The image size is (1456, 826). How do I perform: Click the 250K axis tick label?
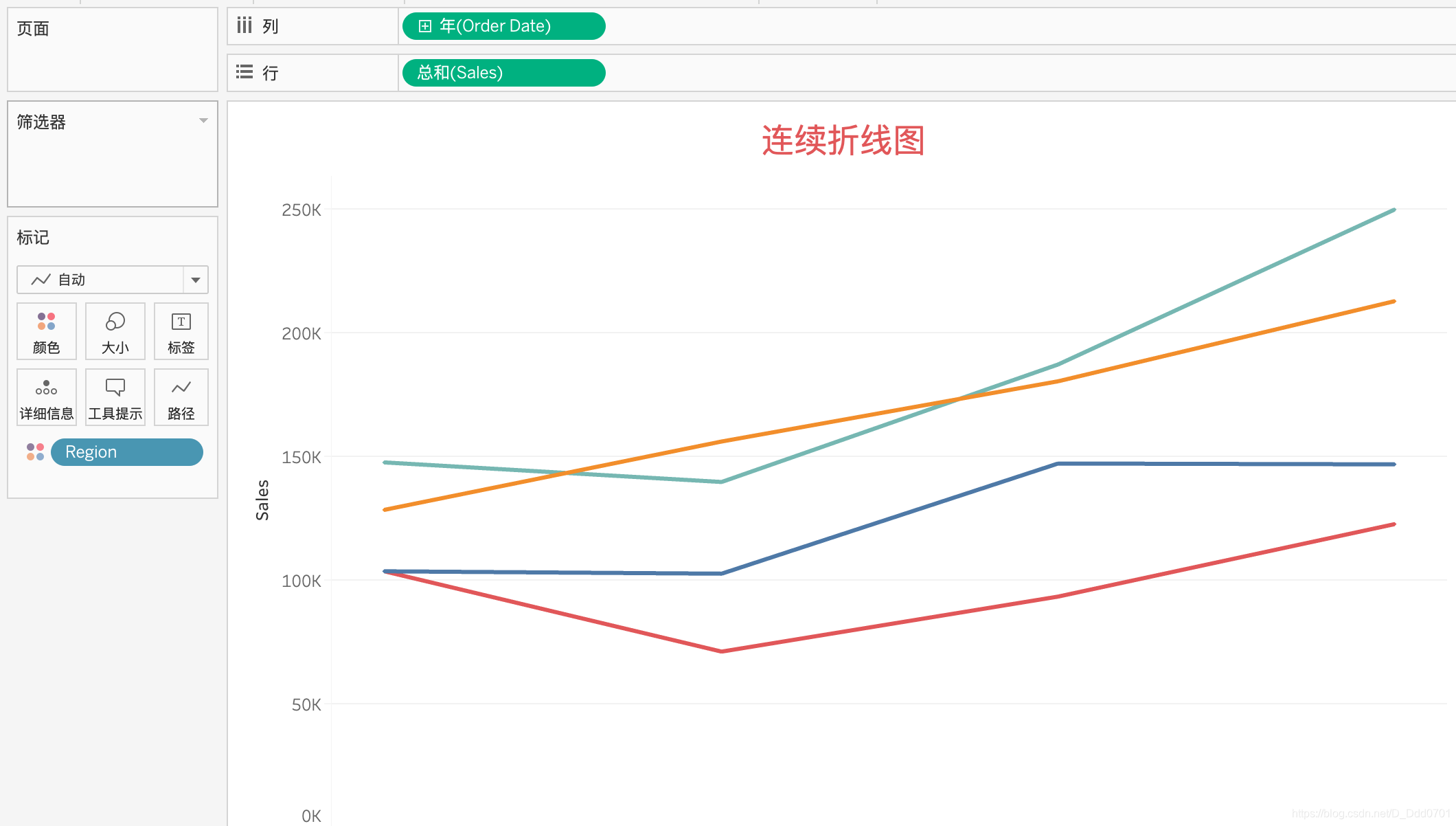pos(302,210)
